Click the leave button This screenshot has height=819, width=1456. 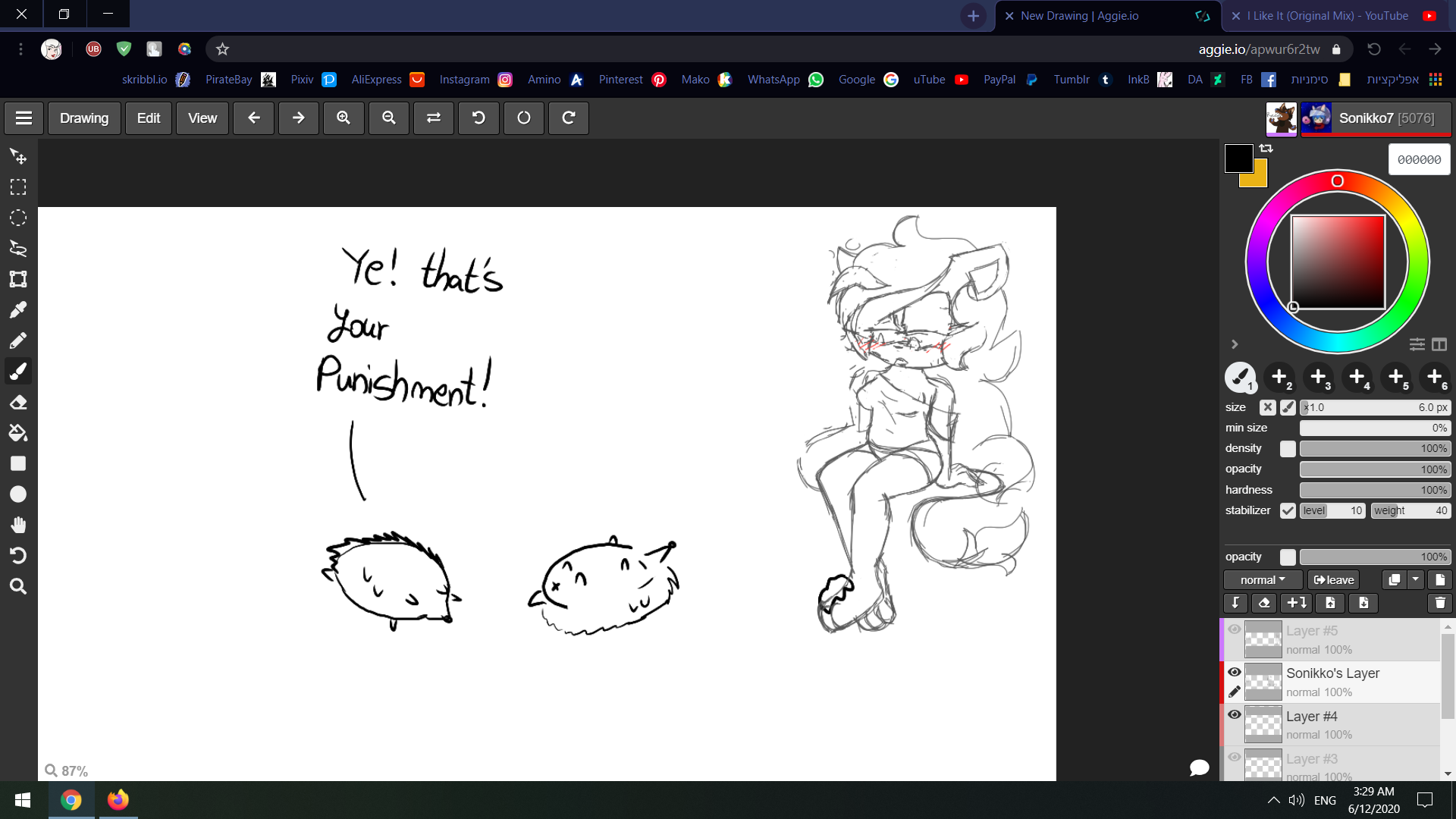[x=1334, y=580]
